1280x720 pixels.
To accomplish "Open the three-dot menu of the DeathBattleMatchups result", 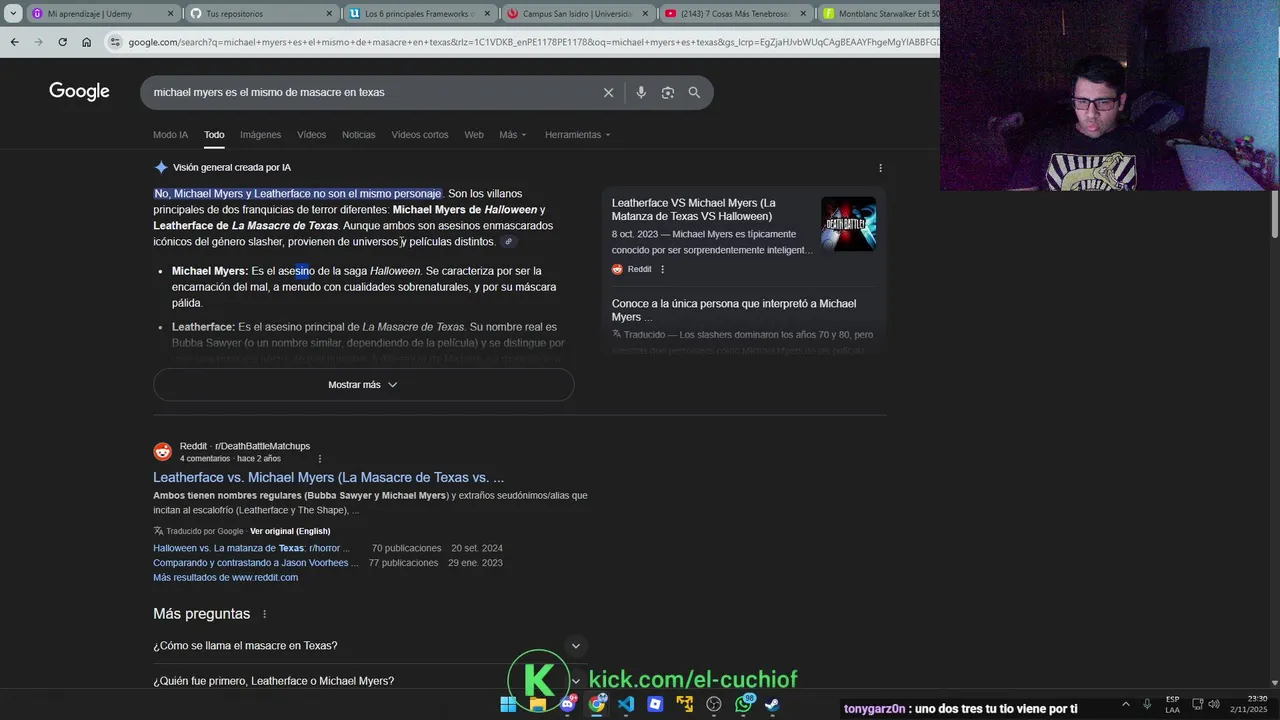I will coord(320,458).
